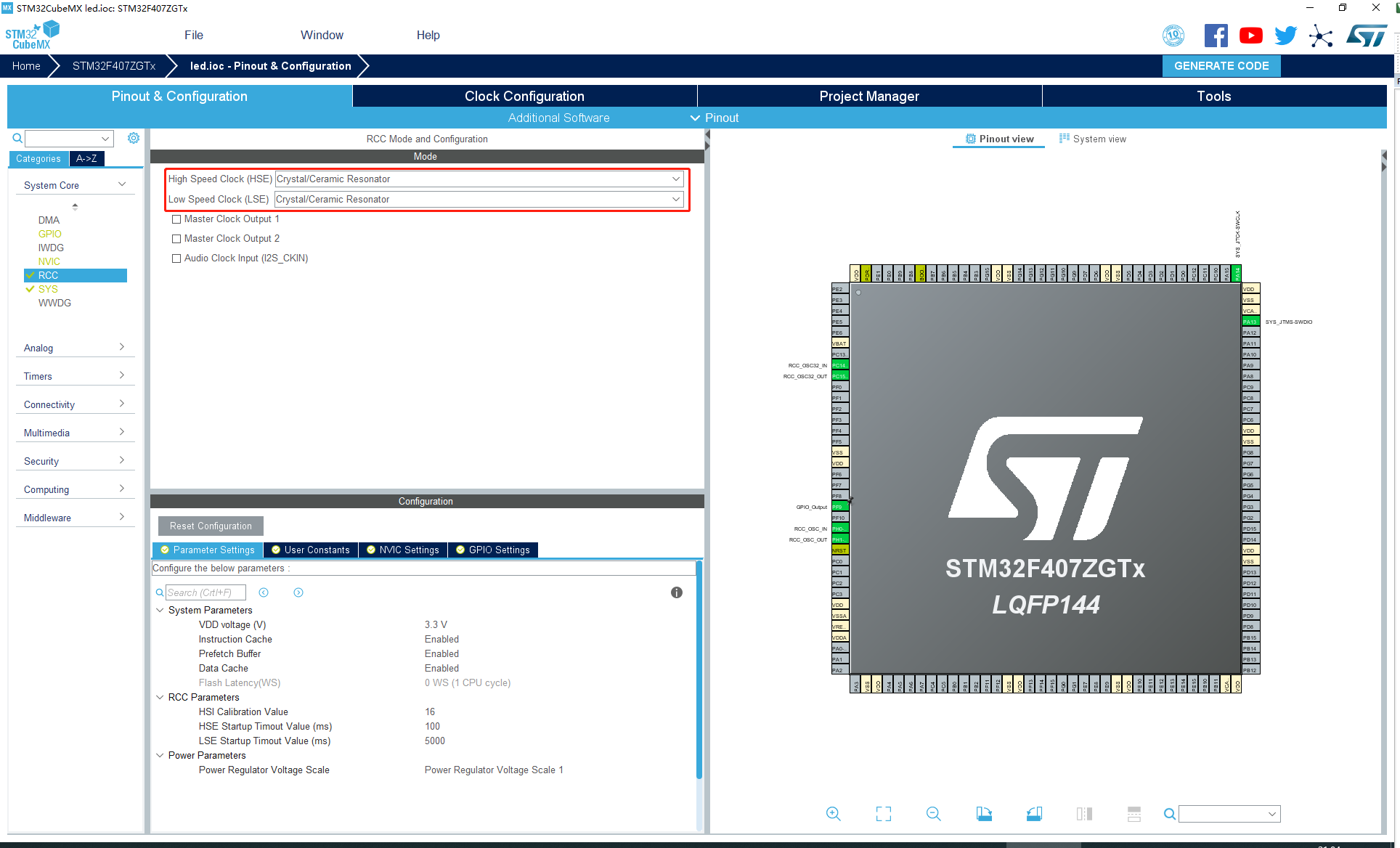This screenshot has width=1400, height=848.
Task: Open the Pinout dropdown menu
Action: 715,118
